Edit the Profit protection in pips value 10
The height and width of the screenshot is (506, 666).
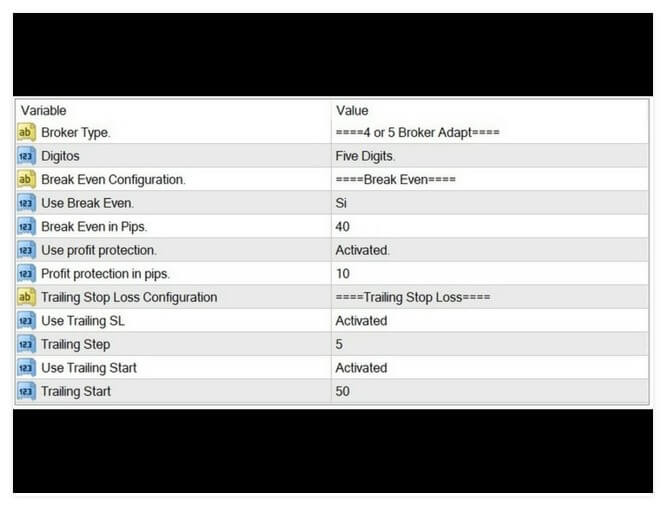[342, 274]
